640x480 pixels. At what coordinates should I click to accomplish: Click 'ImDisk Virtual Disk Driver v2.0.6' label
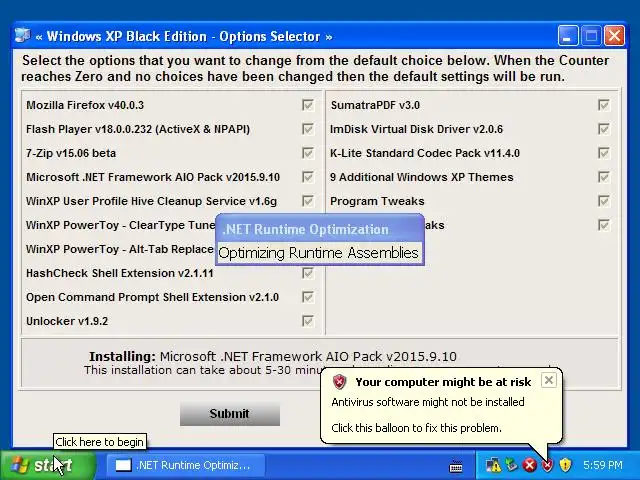pyautogui.click(x=416, y=129)
